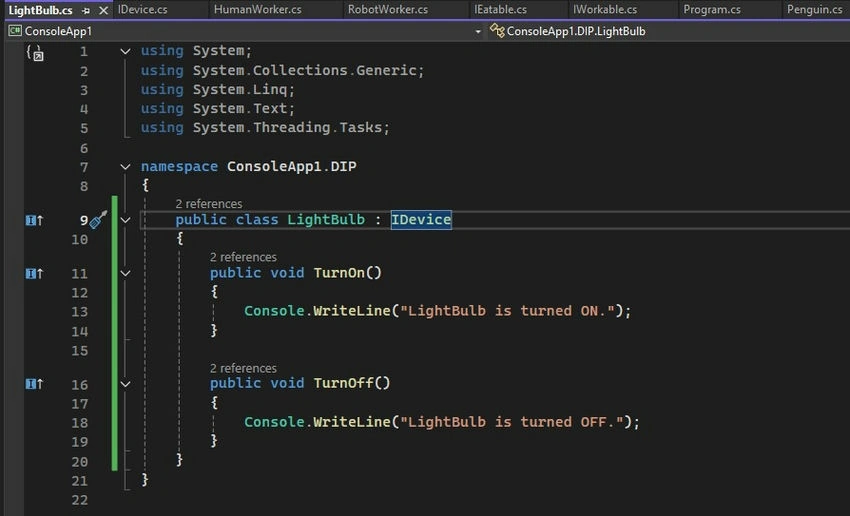Viewport: 850px width, 516px height.
Task: Collapse the LightBulb class block
Action: (125, 220)
